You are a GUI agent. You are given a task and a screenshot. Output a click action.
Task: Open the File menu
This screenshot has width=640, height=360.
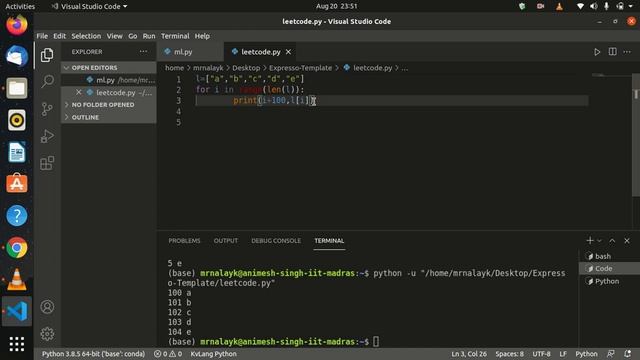tap(42, 36)
